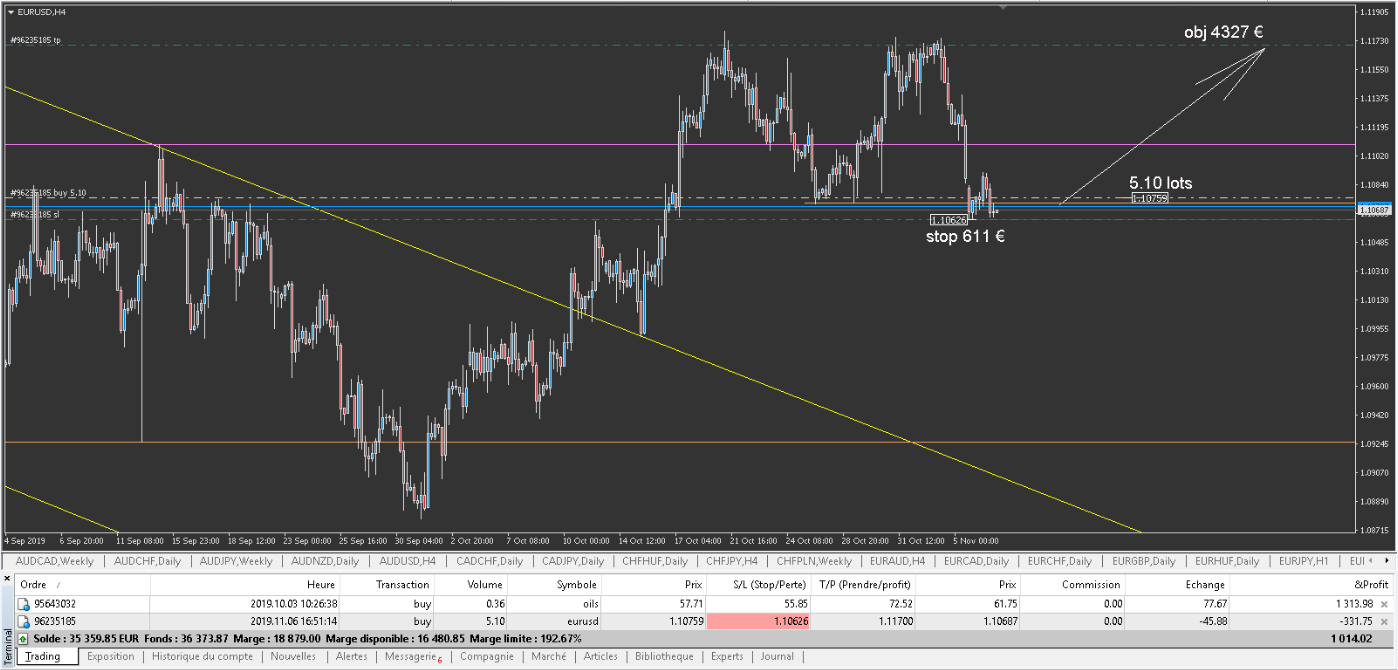The width and height of the screenshot is (1398, 670).
Task: Click the order icon beside 96235185
Action: (23, 621)
